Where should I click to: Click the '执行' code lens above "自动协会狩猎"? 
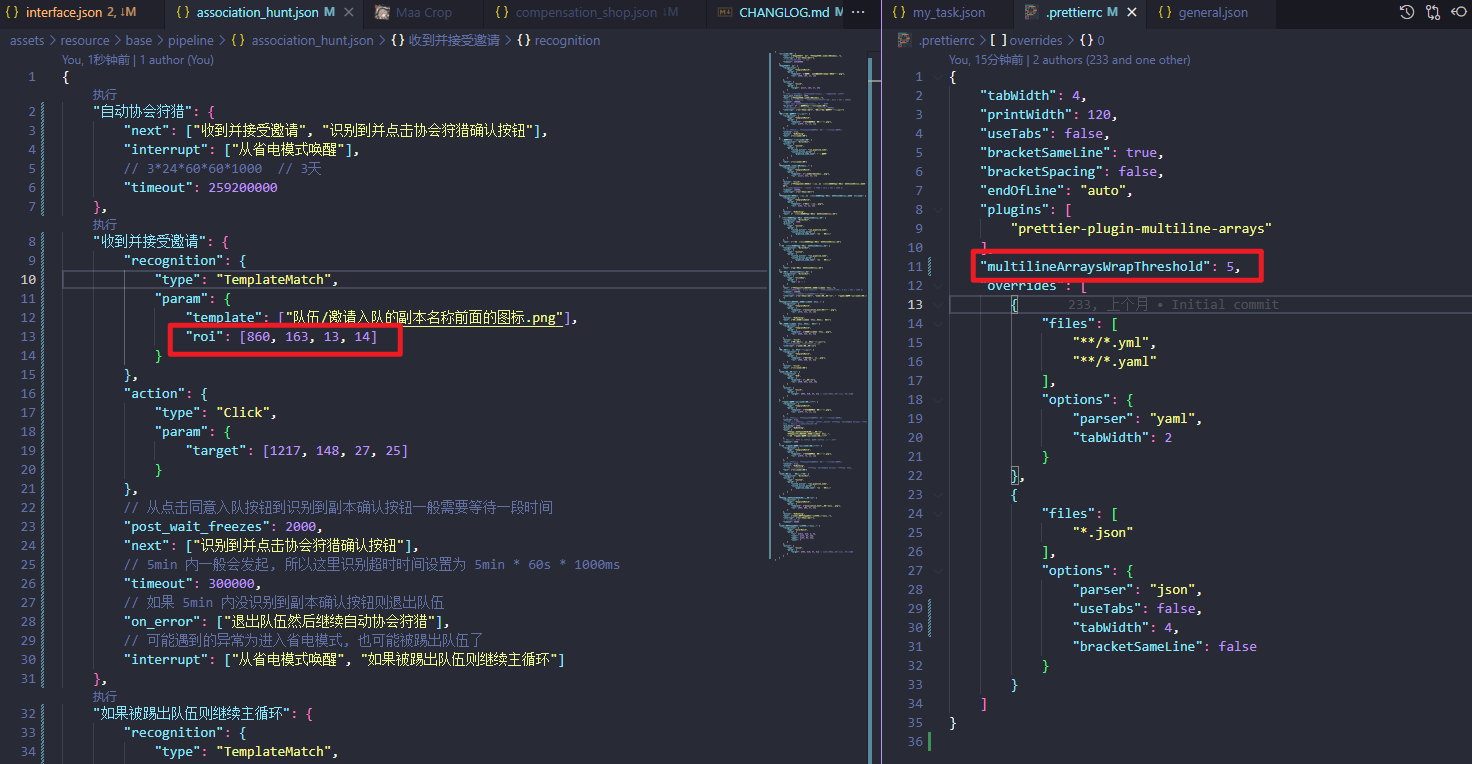tap(105, 94)
